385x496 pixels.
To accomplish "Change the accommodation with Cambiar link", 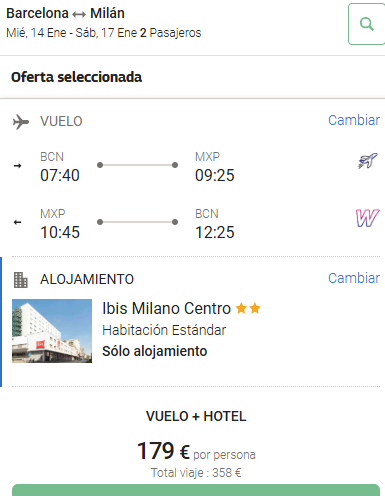I will click(354, 278).
